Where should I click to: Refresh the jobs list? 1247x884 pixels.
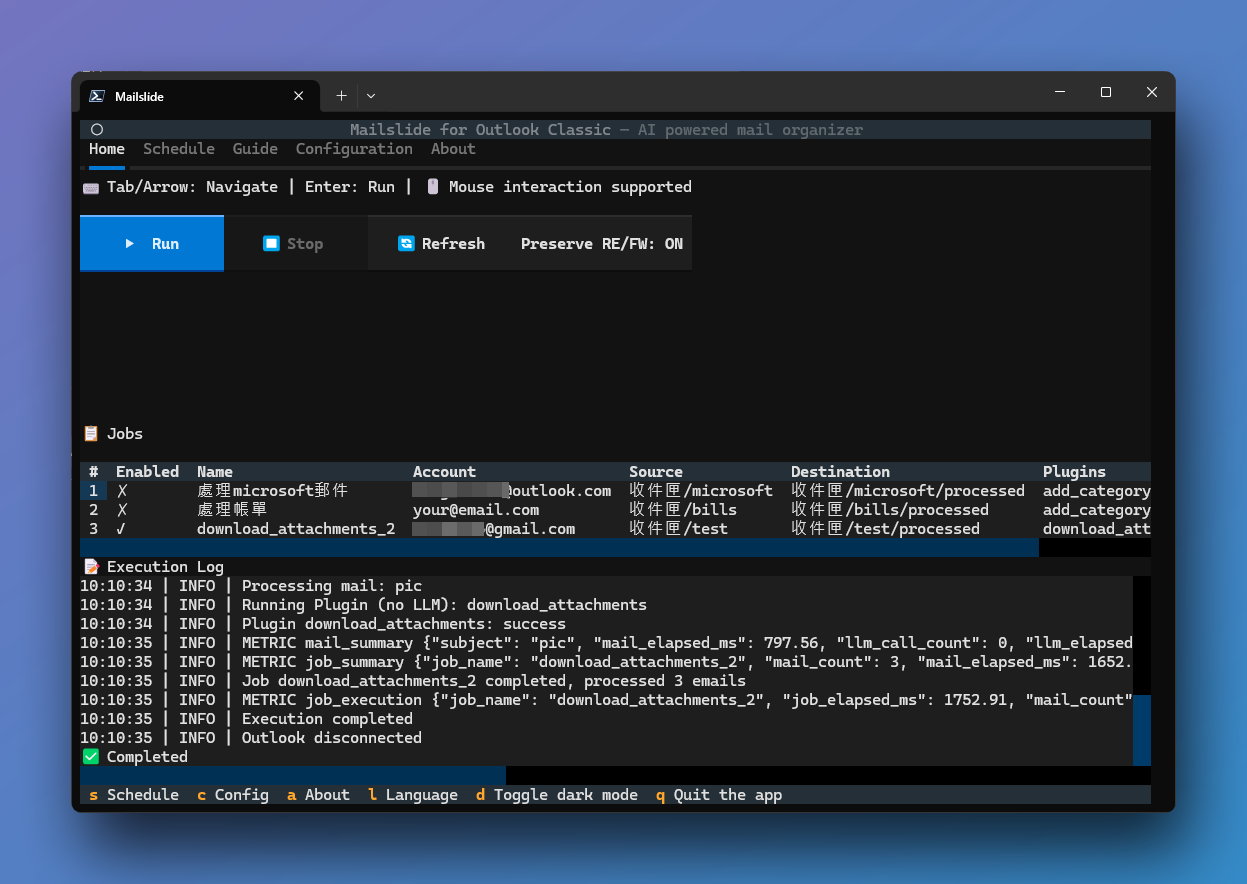pyautogui.click(x=441, y=244)
